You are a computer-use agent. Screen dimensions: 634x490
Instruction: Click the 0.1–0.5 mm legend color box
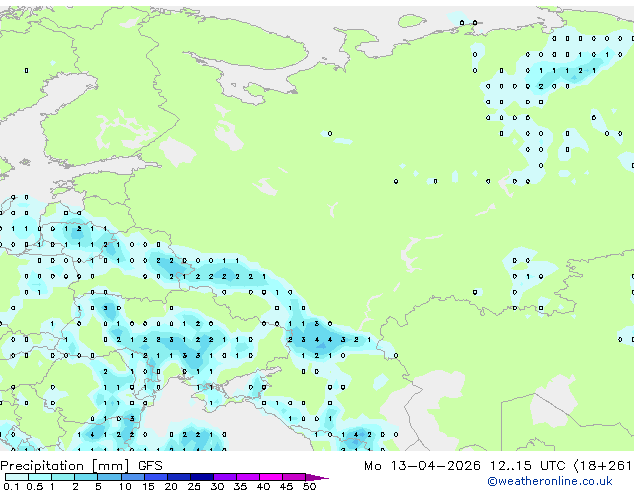[17, 477]
